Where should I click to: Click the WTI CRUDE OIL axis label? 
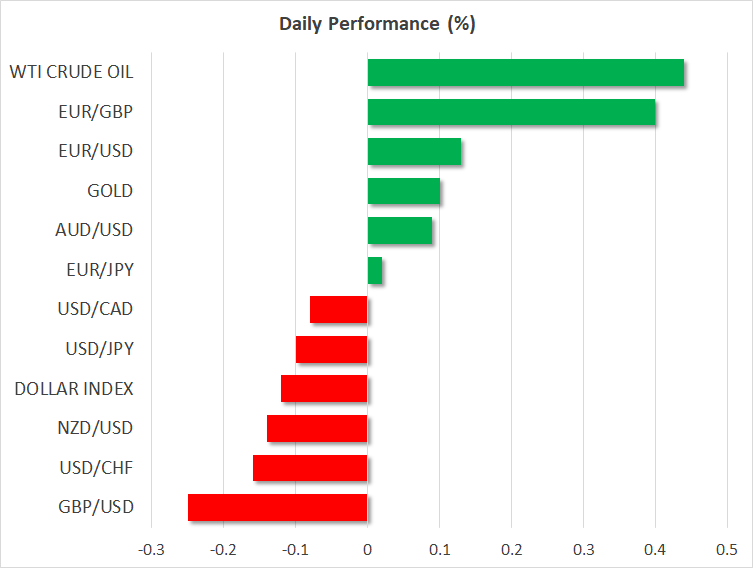click(71, 72)
